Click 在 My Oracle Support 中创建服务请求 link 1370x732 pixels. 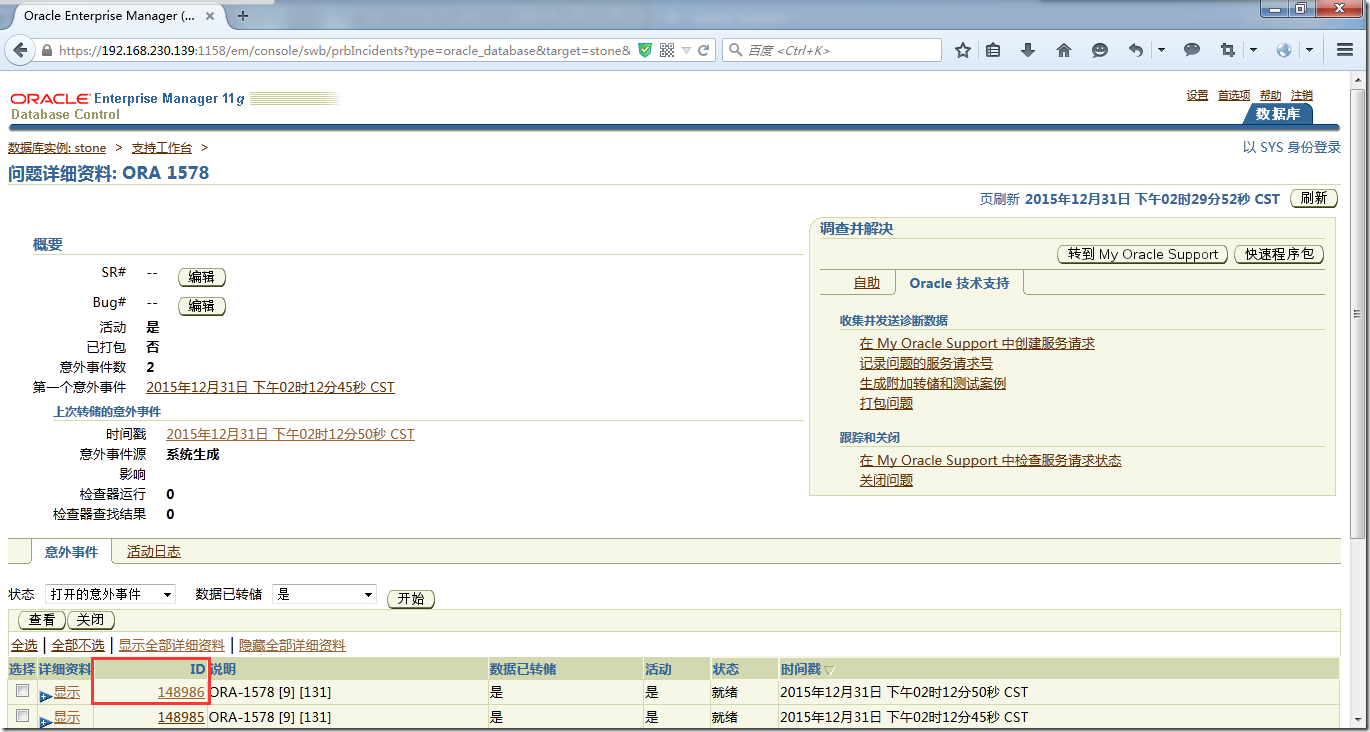coord(977,343)
